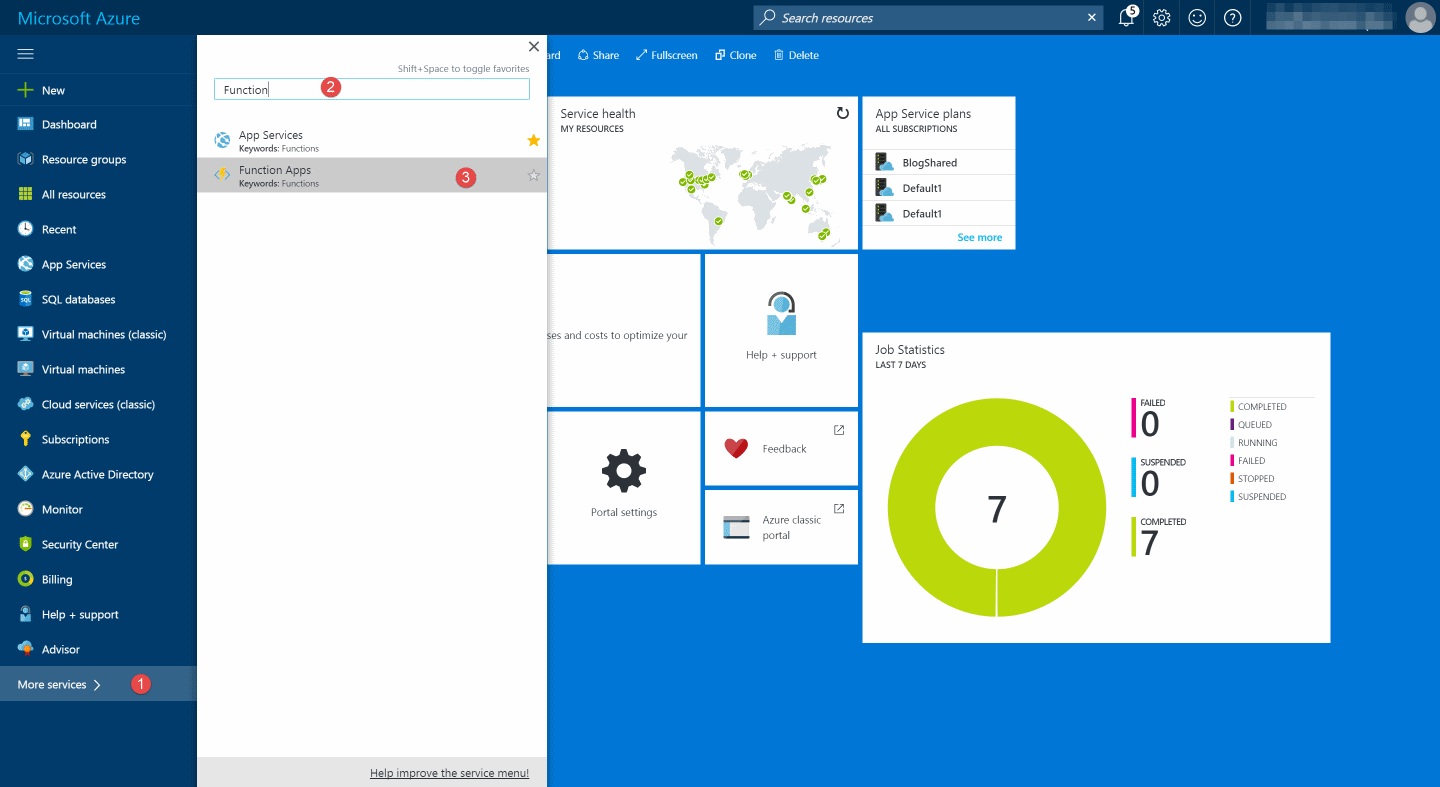Click the Billing icon in sidebar
1440x787 pixels.
[x=26, y=579]
